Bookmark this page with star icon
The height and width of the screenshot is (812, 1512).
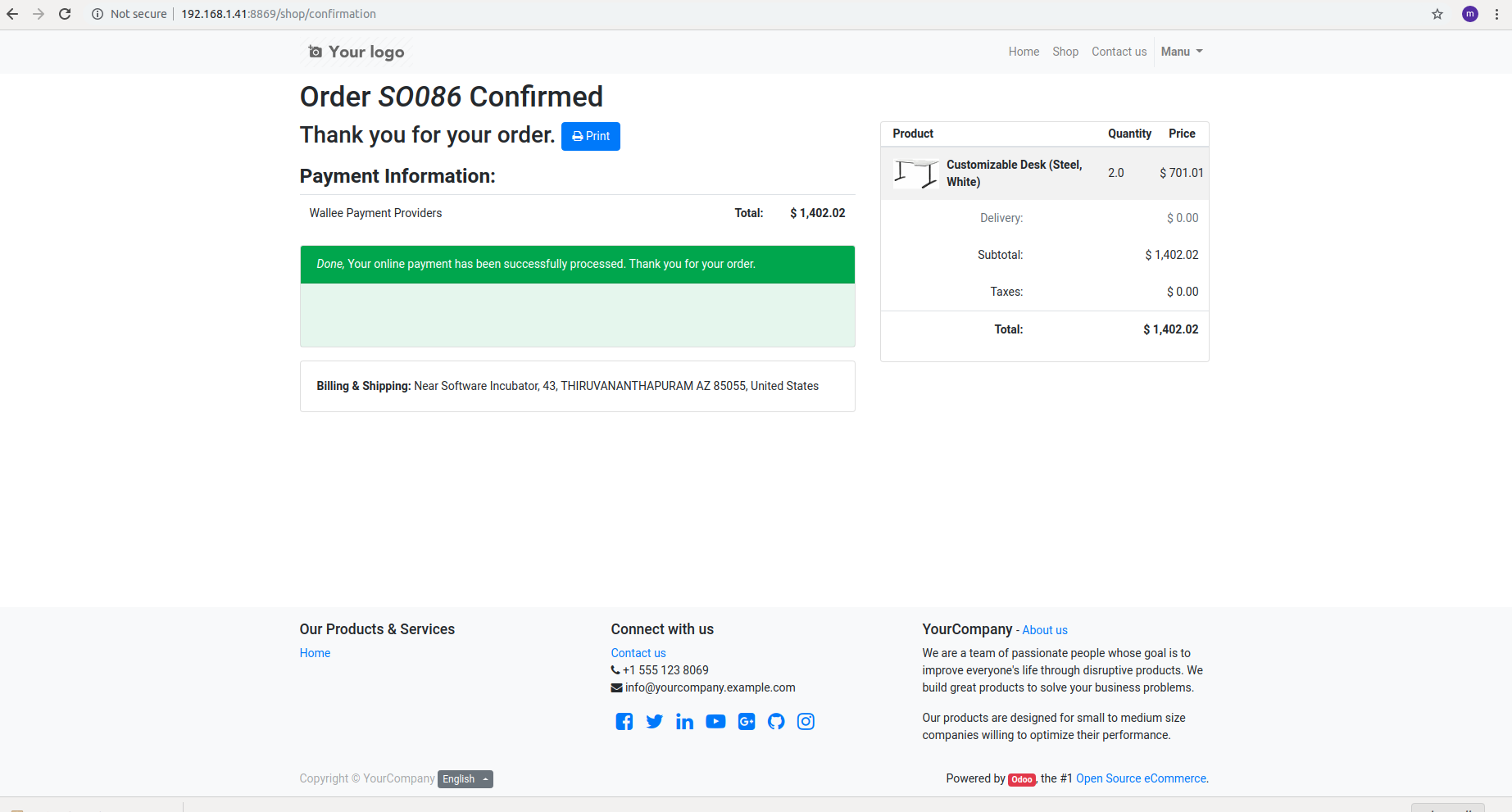pyautogui.click(x=1437, y=14)
